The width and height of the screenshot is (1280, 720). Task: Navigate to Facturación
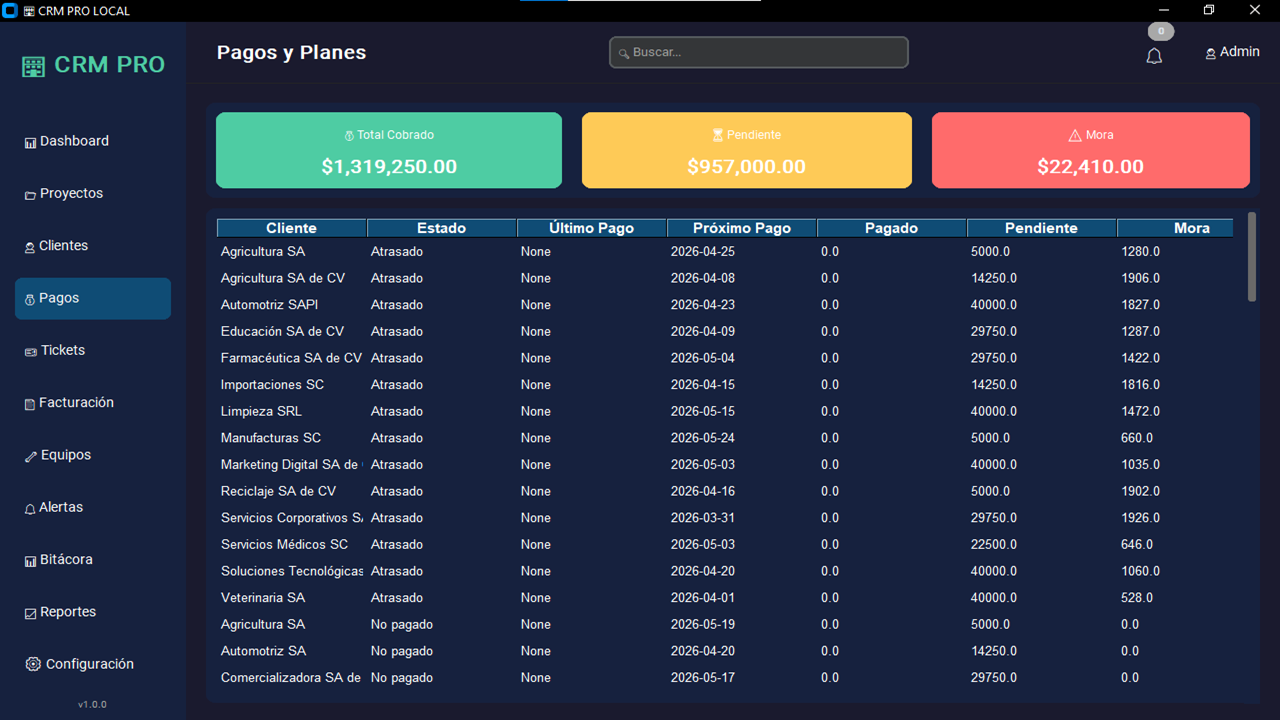click(x=76, y=402)
